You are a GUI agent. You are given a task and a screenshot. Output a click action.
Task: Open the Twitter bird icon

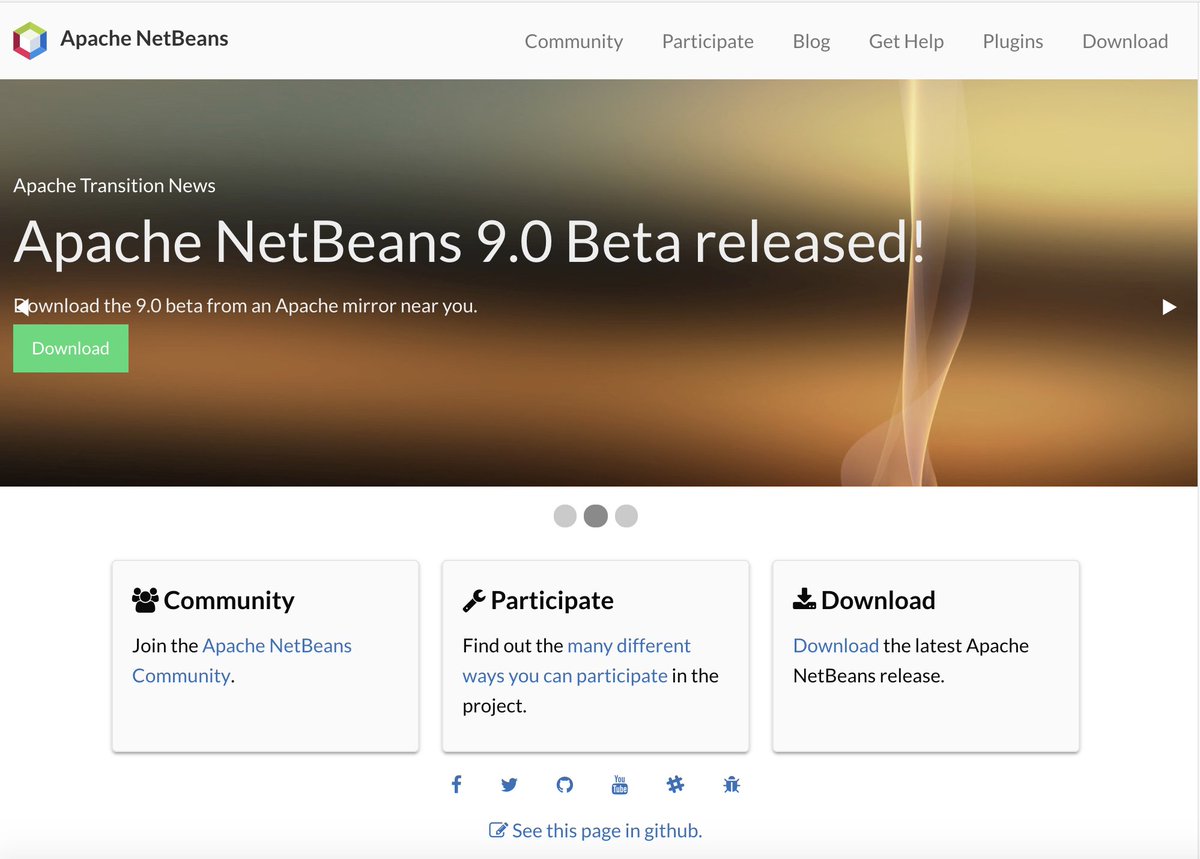coord(509,785)
